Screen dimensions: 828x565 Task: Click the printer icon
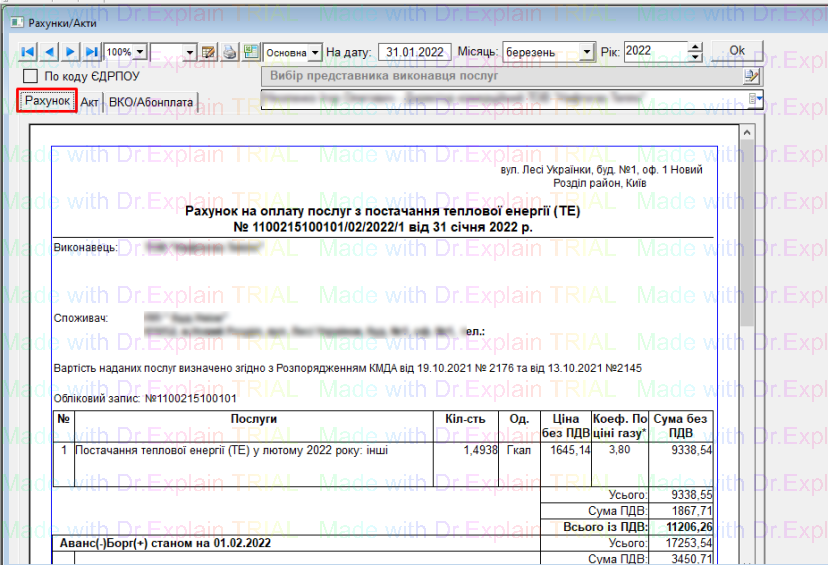[x=229, y=51]
